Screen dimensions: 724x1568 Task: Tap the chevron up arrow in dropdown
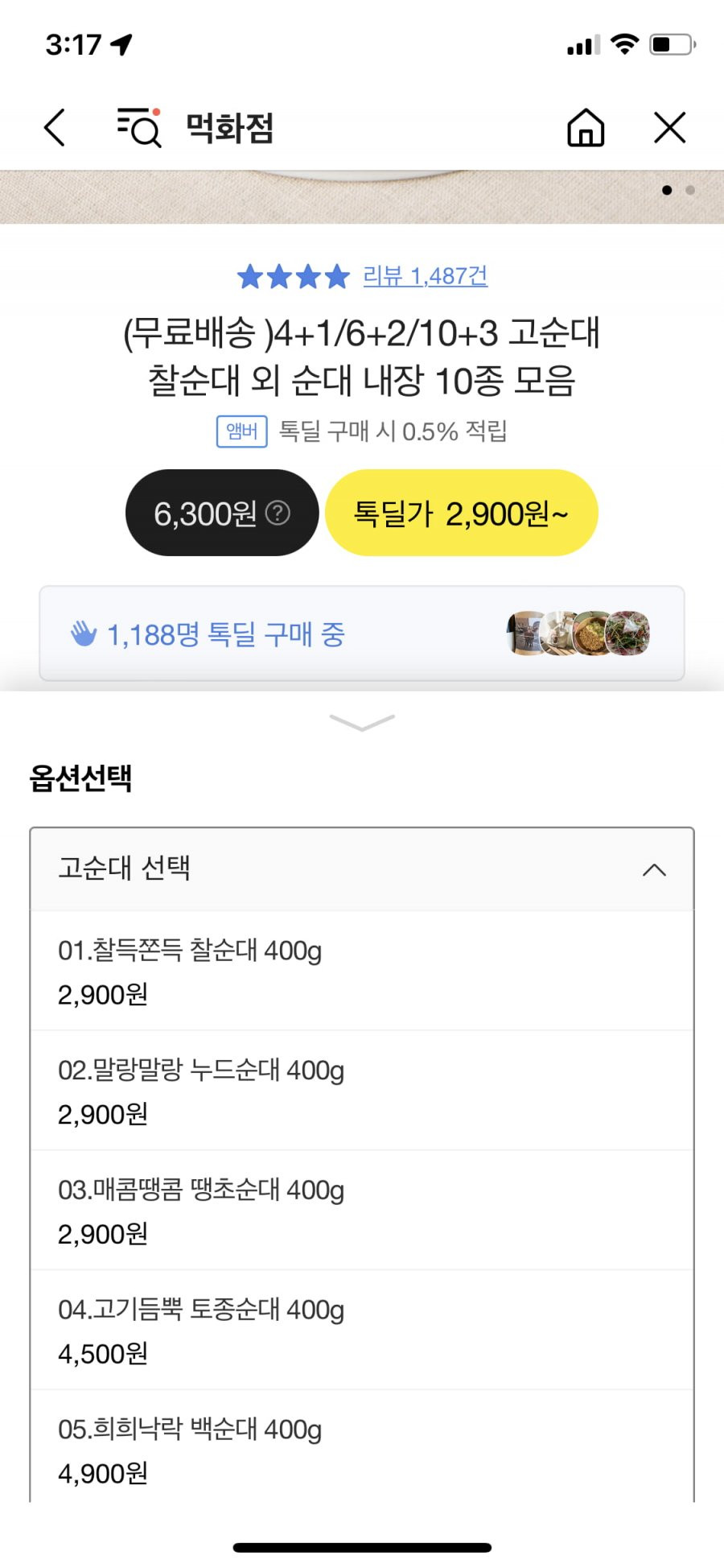[x=654, y=870]
